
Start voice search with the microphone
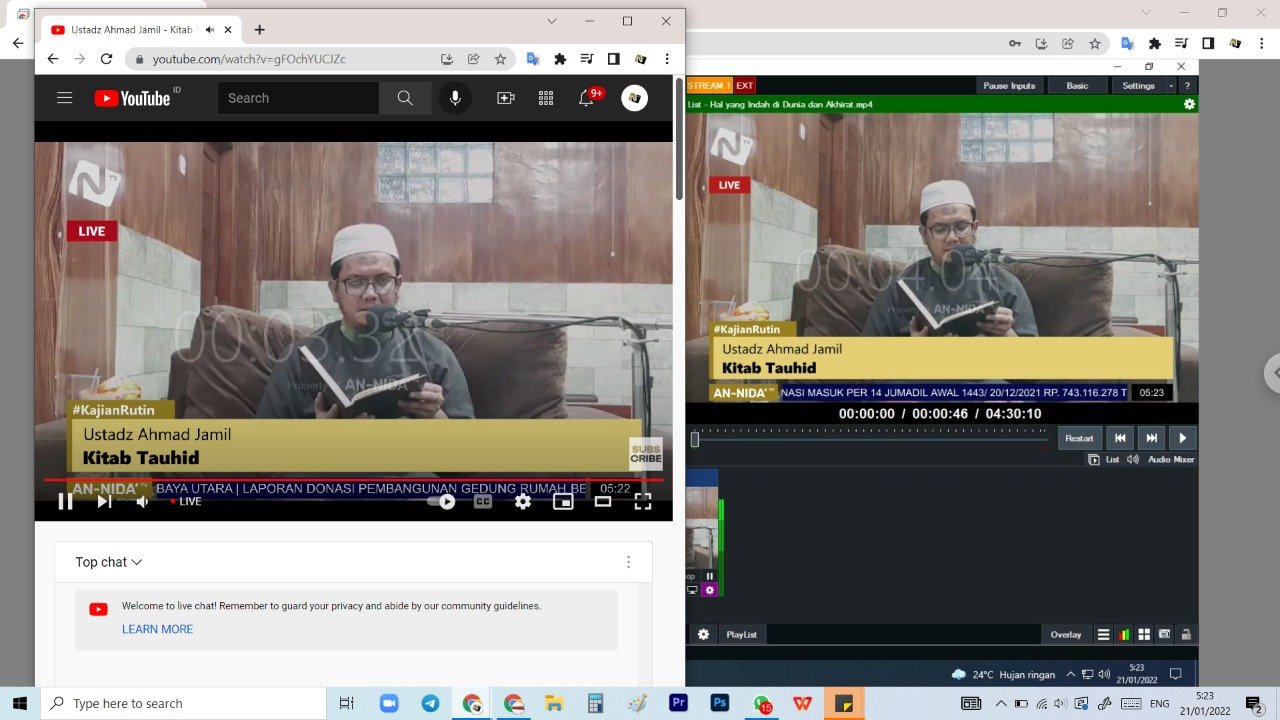[455, 98]
